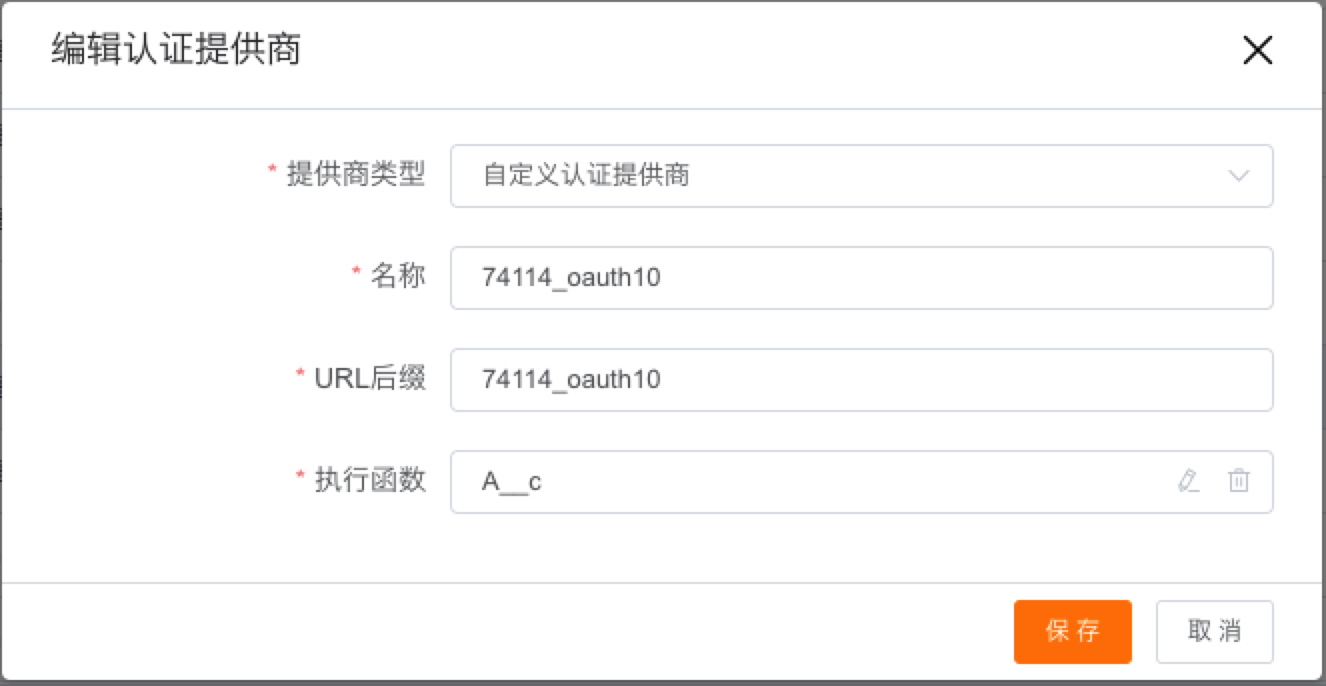Click the 执行函数 field label
Viewport: 1326px width, 686px height.
(x=370, y=480)
